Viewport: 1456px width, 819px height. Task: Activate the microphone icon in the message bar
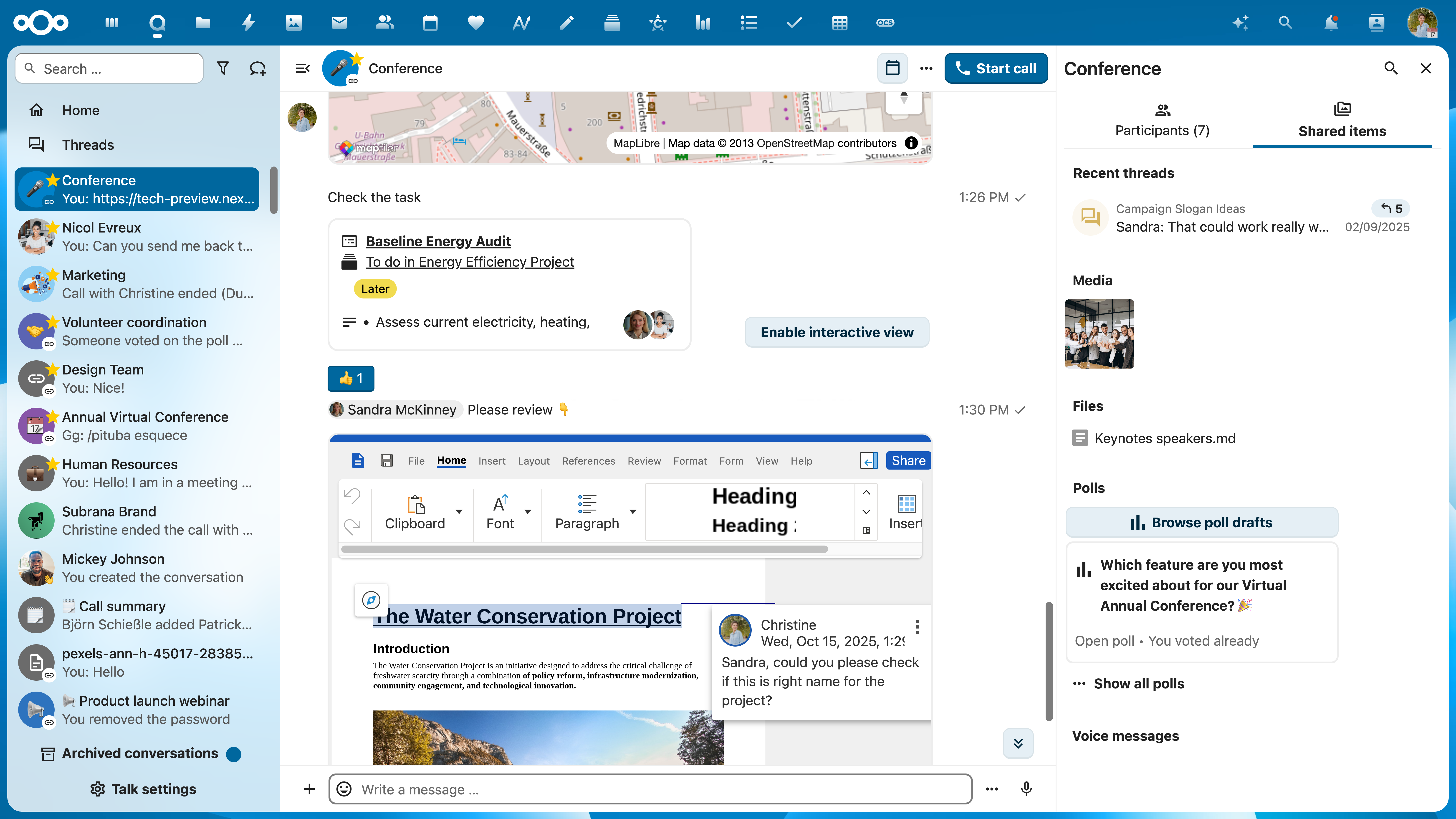pos(1026,789)
